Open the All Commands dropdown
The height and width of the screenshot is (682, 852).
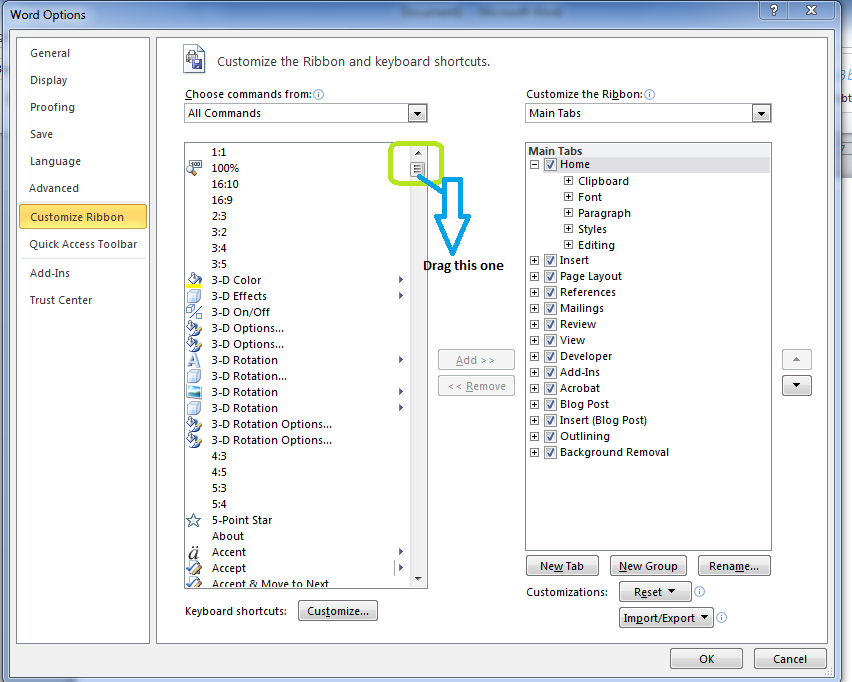pyautogui.click(x=417, y=113)
